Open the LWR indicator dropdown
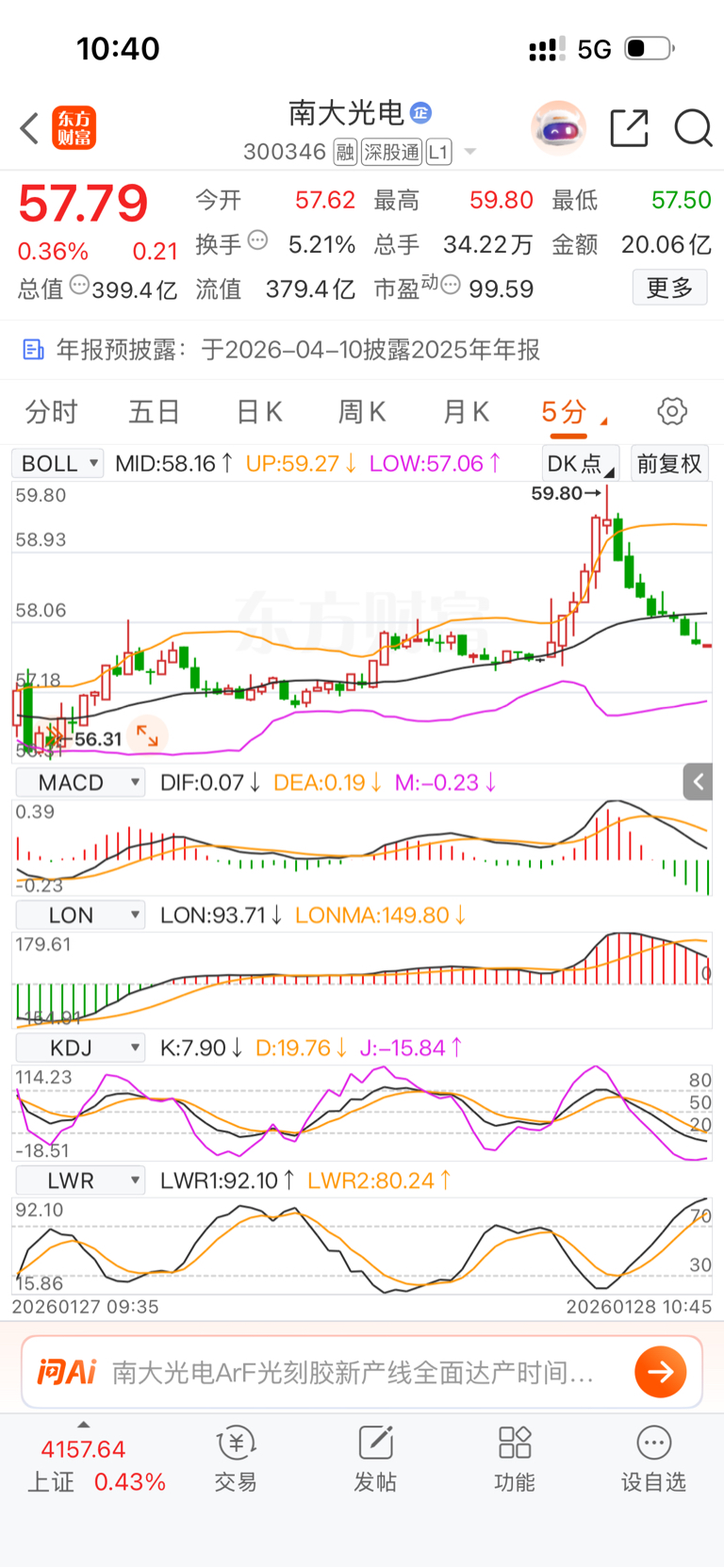 79,1181
